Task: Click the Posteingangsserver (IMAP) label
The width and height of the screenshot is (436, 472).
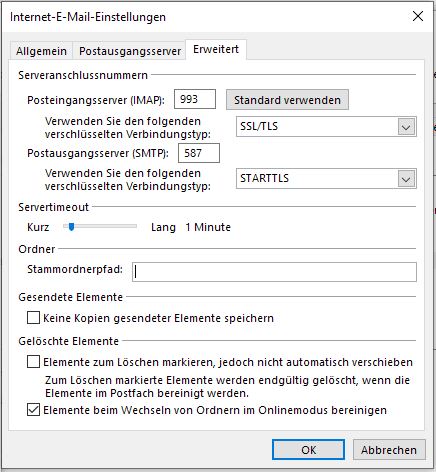Action: [96, 100]
